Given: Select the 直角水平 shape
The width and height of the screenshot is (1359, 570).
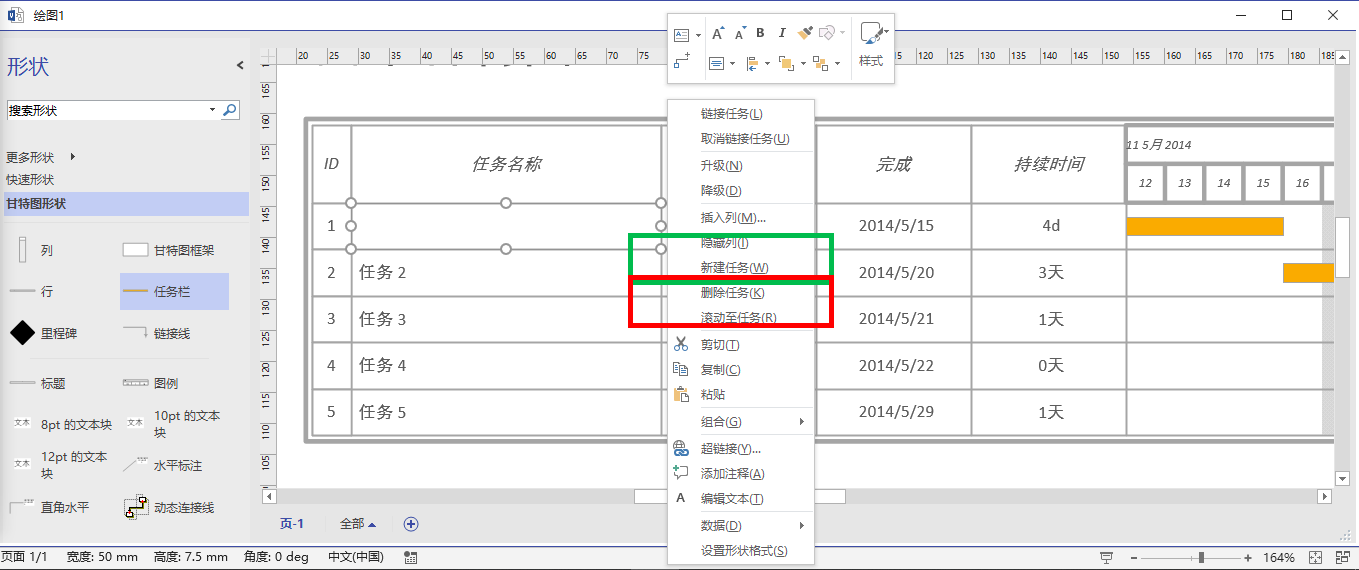Looking at the screenshot, I should pyautogui.click(x=49, y=508).
